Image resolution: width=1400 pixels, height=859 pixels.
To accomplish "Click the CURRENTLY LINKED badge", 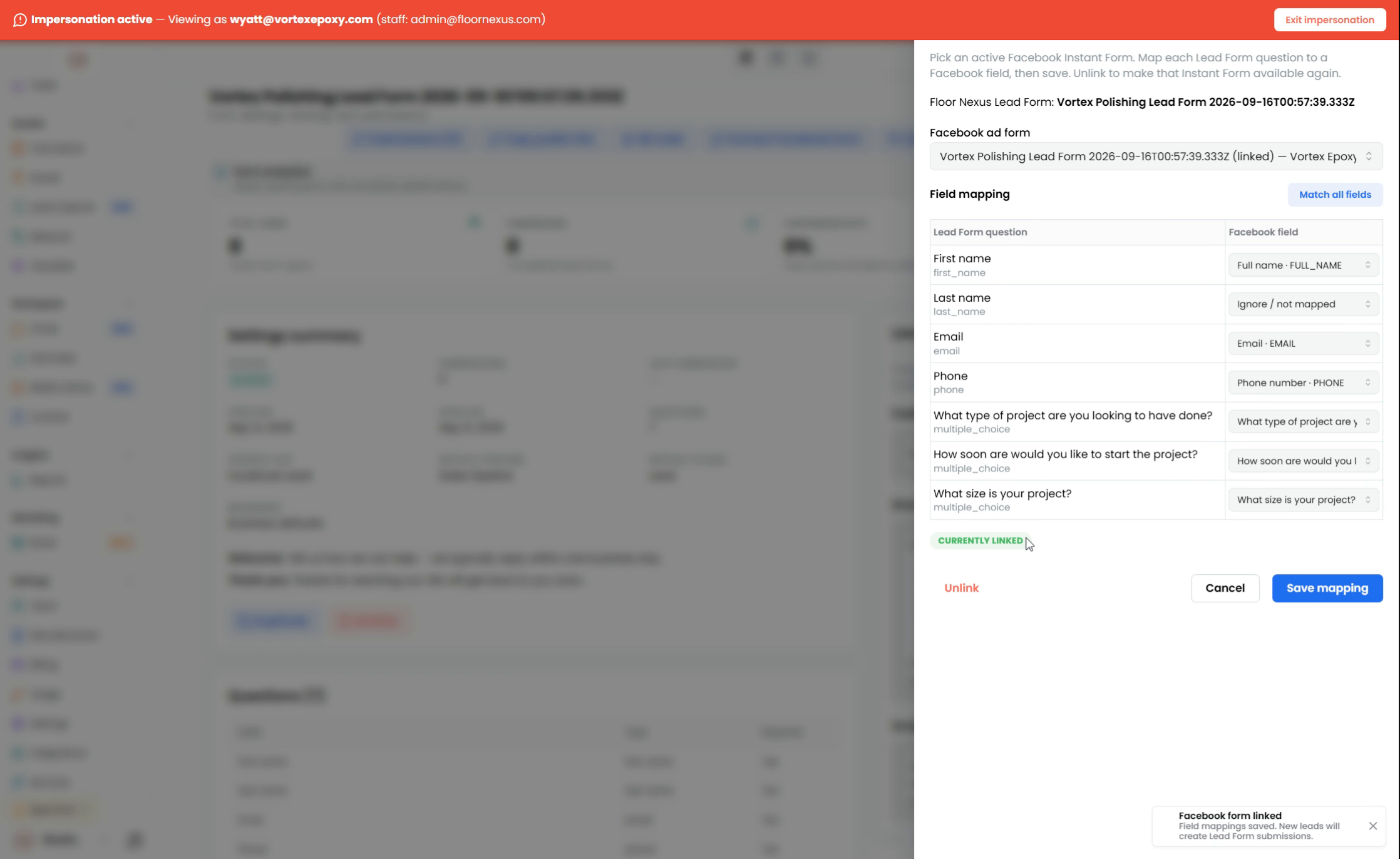I will pos(980,540).
